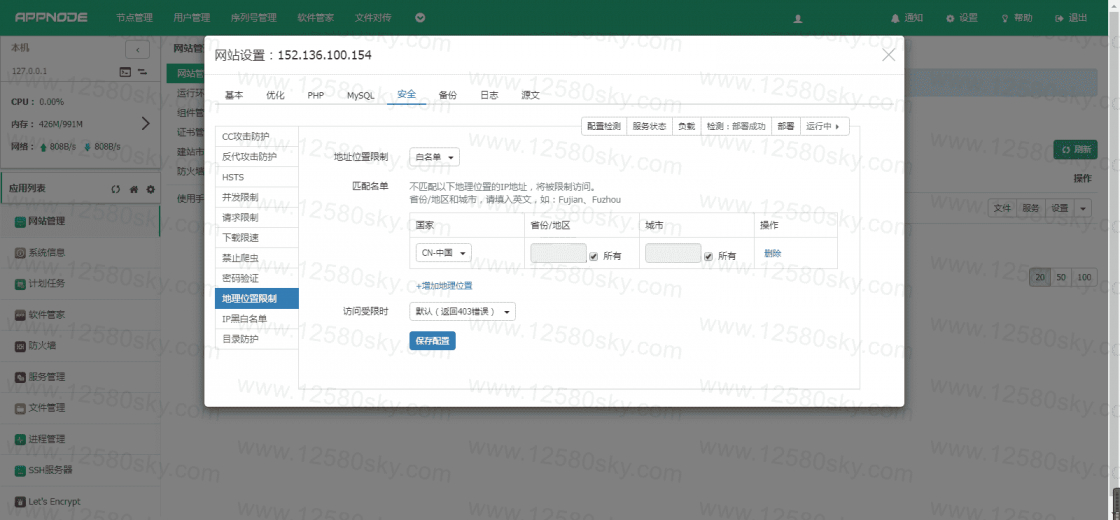
Task: Open 软件管家 in the app list sidebar
Action: coord(80,314)
